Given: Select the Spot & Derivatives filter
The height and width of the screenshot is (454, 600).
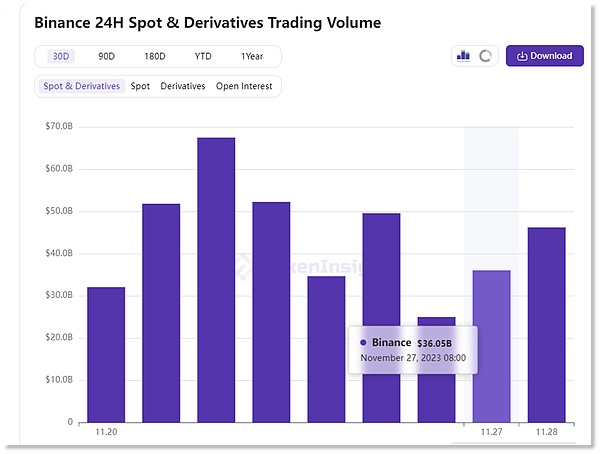Looking at the screenshot, I should [81, 86].
